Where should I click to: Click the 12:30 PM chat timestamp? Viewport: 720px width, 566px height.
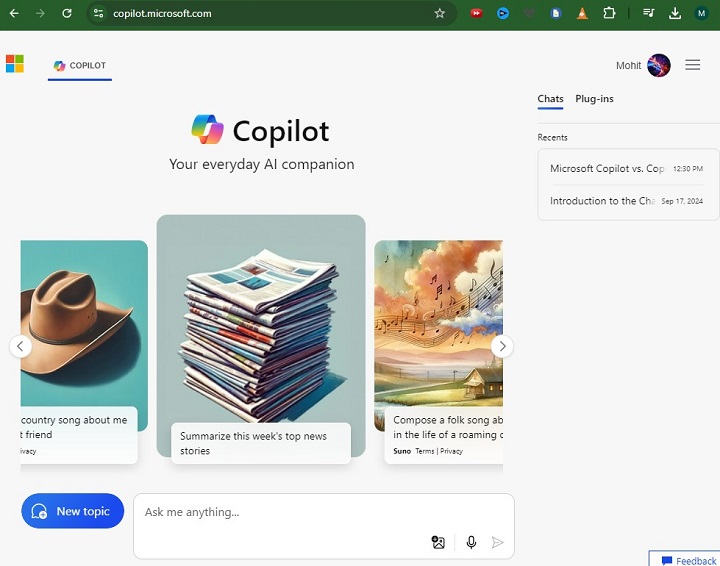tap(688, 169)
